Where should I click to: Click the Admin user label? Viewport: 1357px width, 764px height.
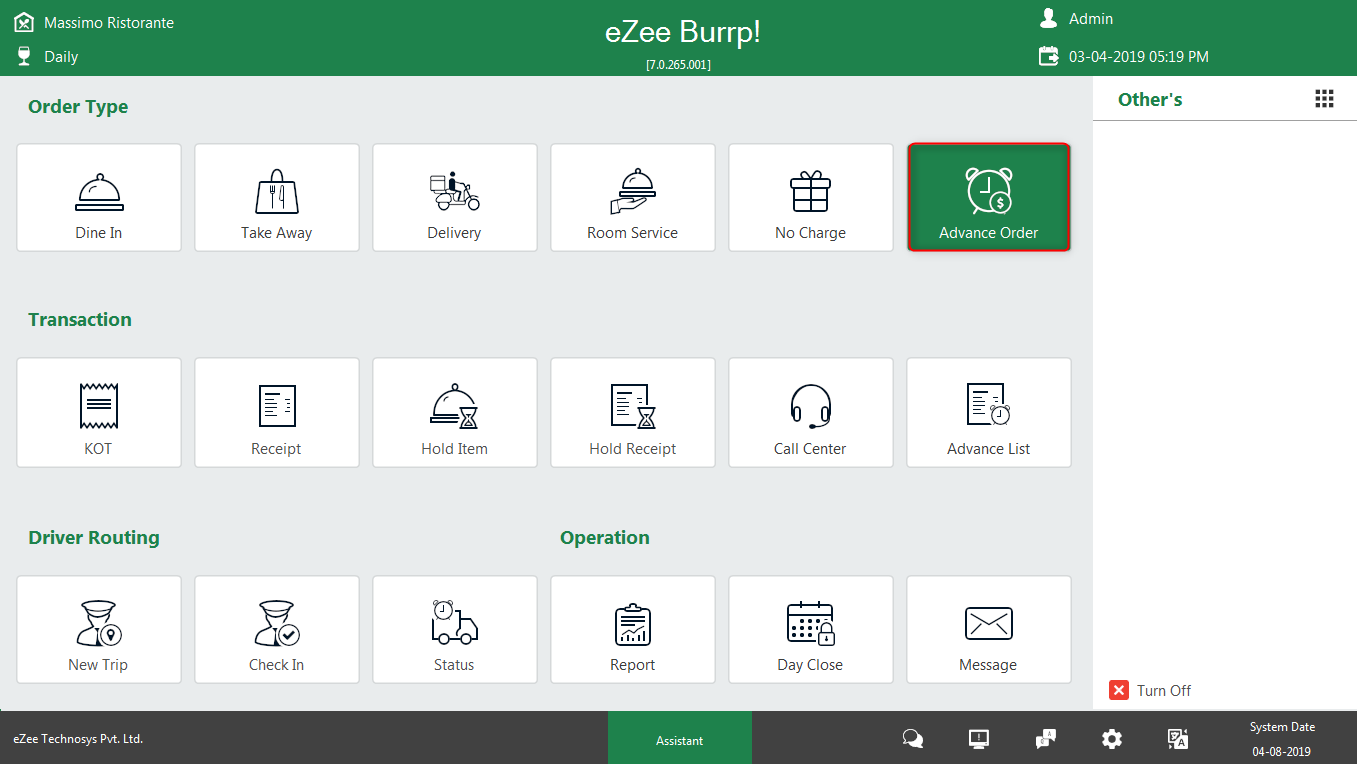[x=1091, y=19]
